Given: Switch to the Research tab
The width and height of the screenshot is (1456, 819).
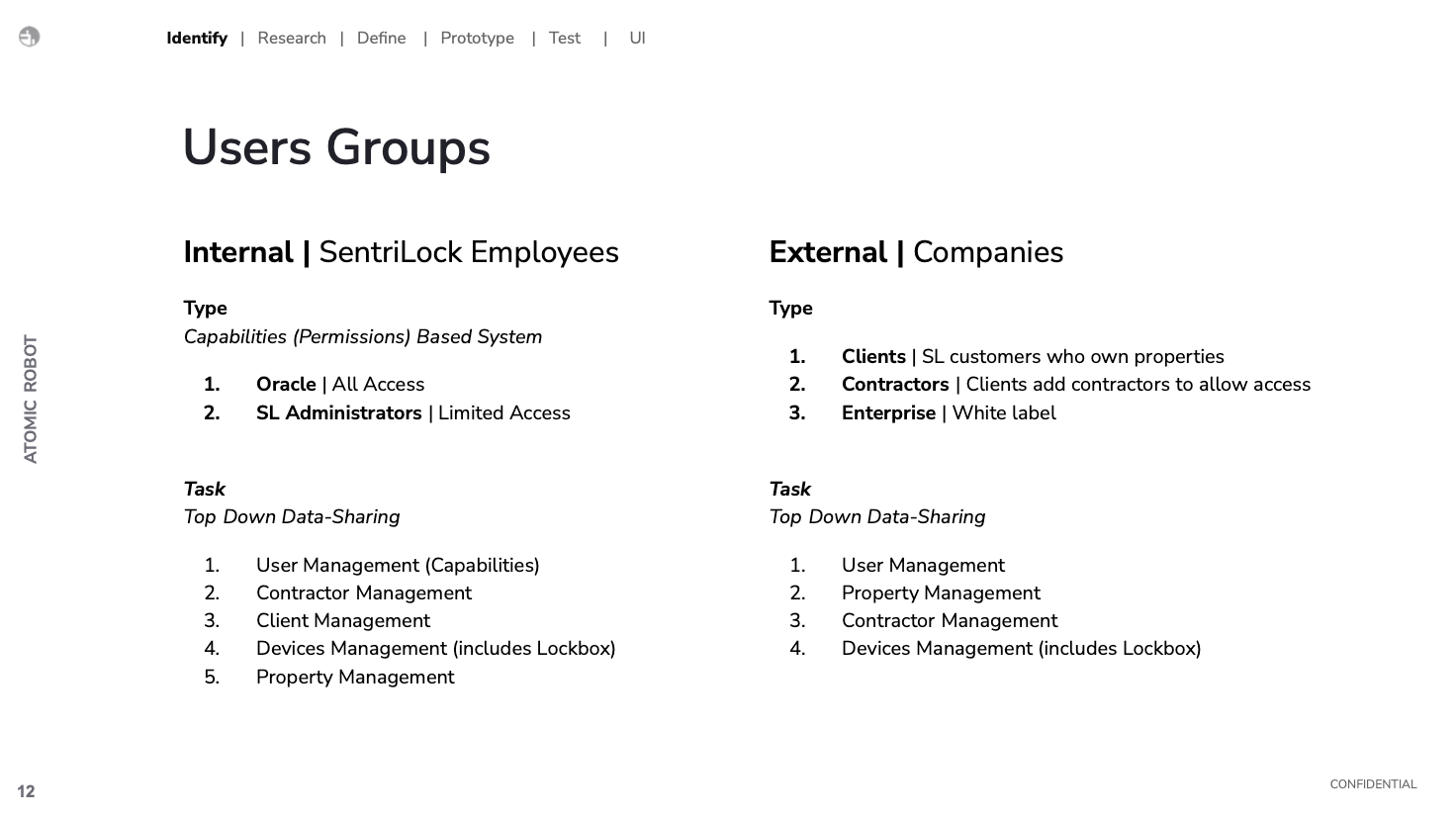Looking at the screenshot, I should click(292, 39).
